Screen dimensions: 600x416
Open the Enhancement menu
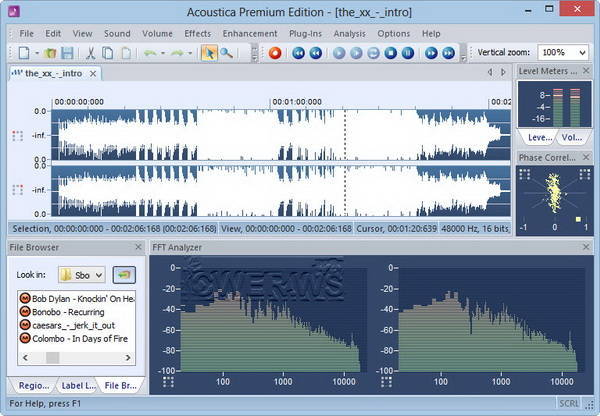249,33
